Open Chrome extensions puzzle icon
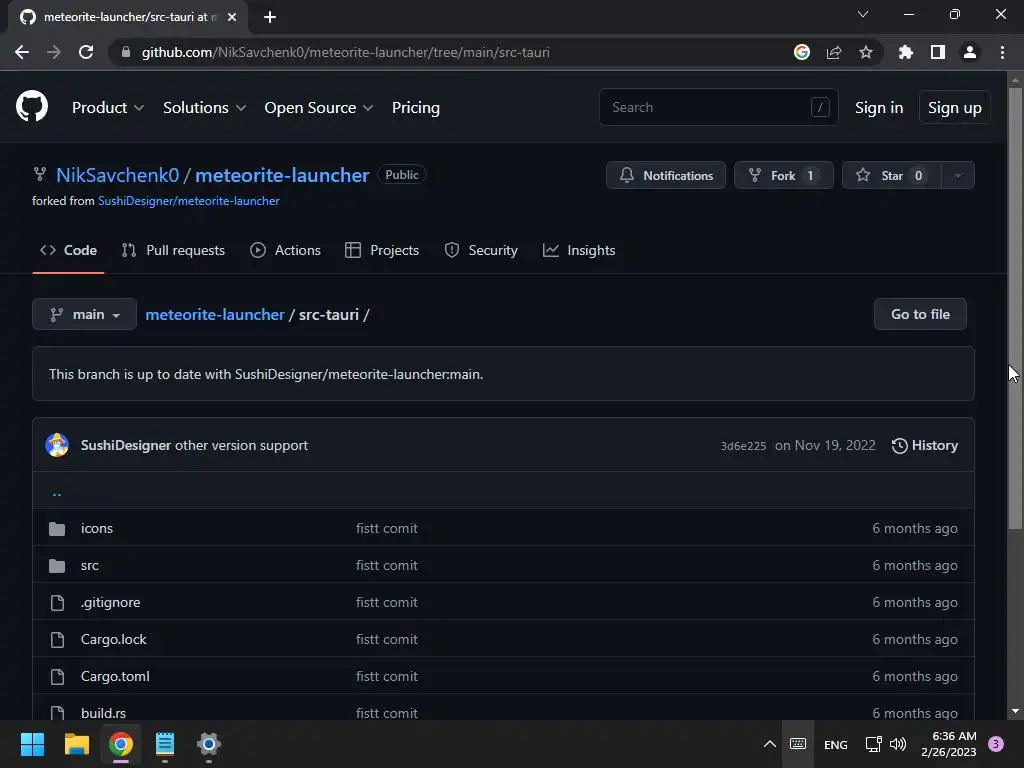This screenshot has height=768, width=1024. pyautogui.click(x=905, y=52)
